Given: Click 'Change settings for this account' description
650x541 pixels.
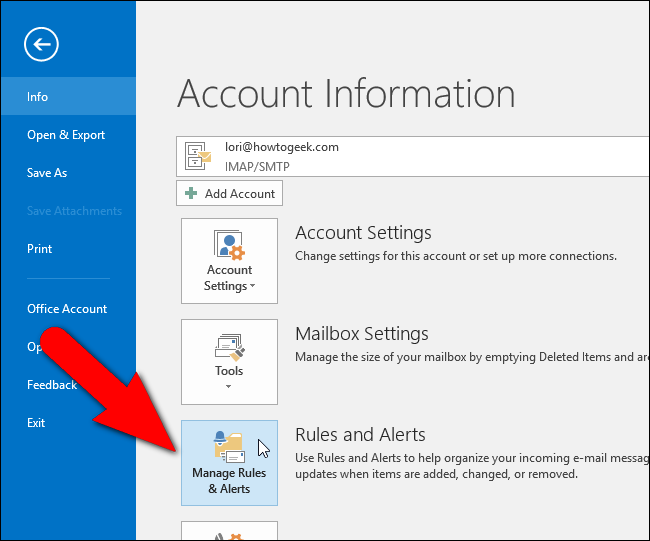Looking at the screenshot, I should click(x=456, y=256).
